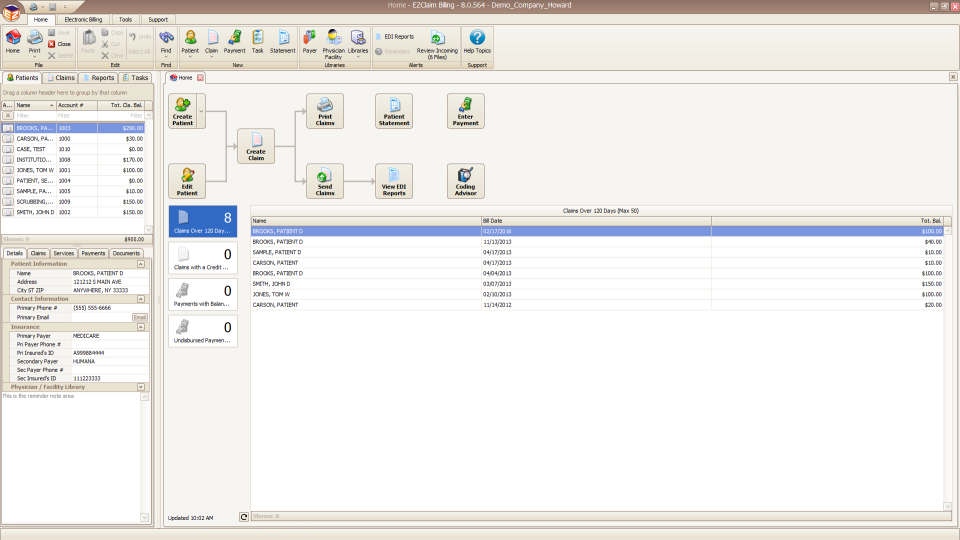Click the Name filter field in patient grid
The image size is (960, 540).
(35, 115)
